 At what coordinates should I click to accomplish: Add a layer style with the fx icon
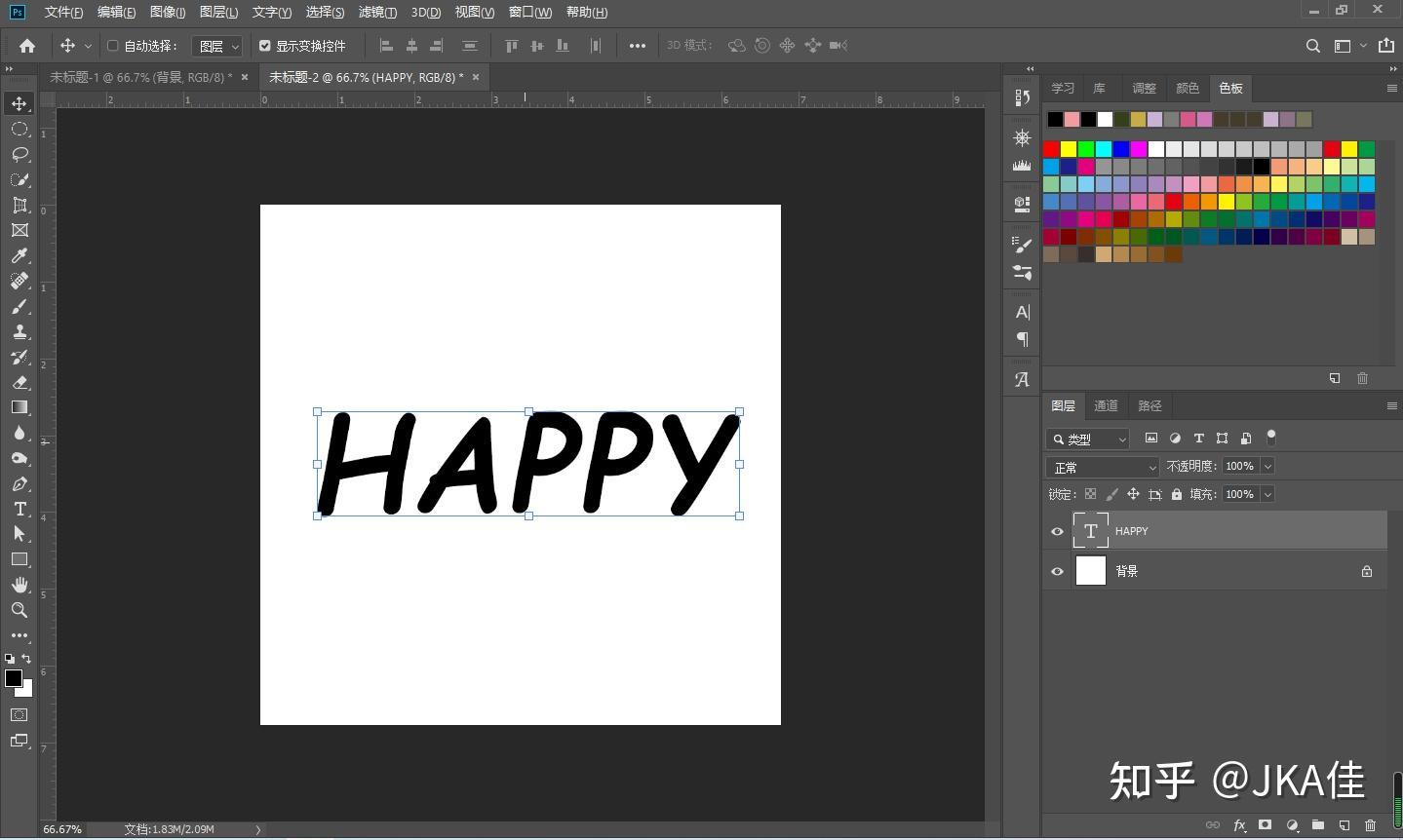1239,825
